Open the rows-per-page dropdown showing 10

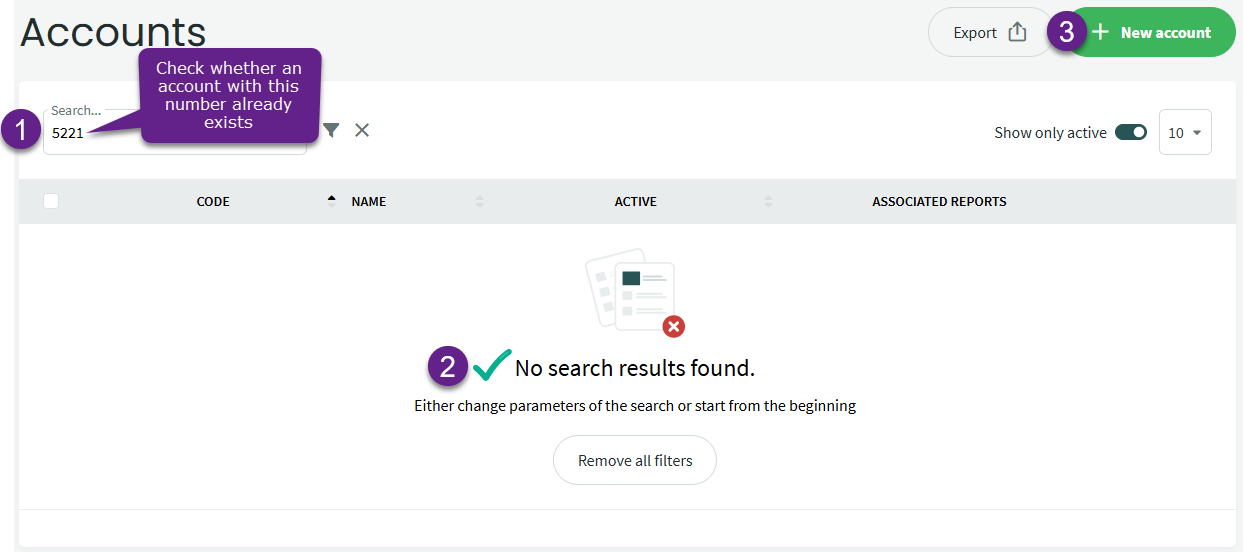point(1185,132)
